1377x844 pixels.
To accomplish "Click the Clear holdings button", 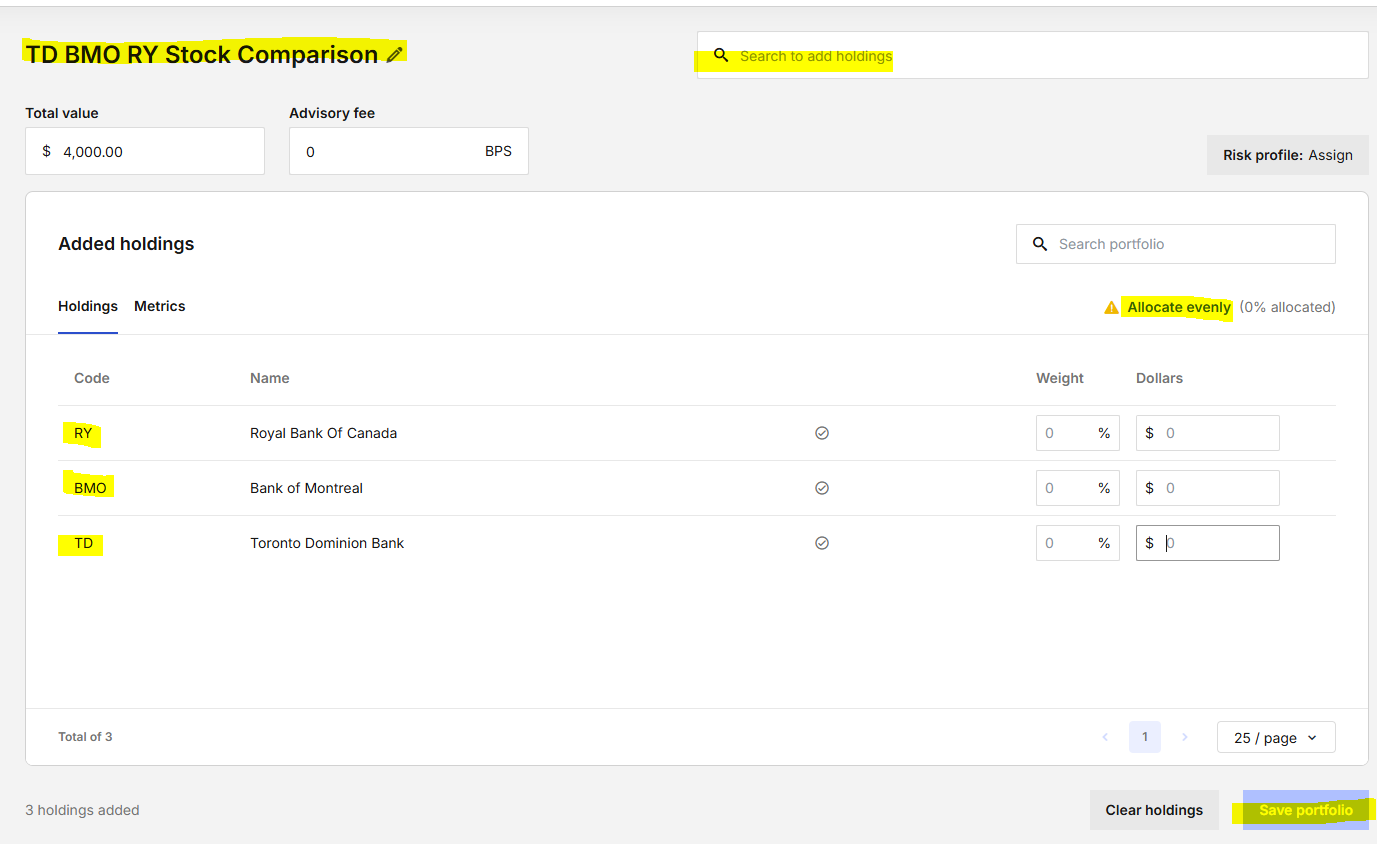I will point(1154,810).
